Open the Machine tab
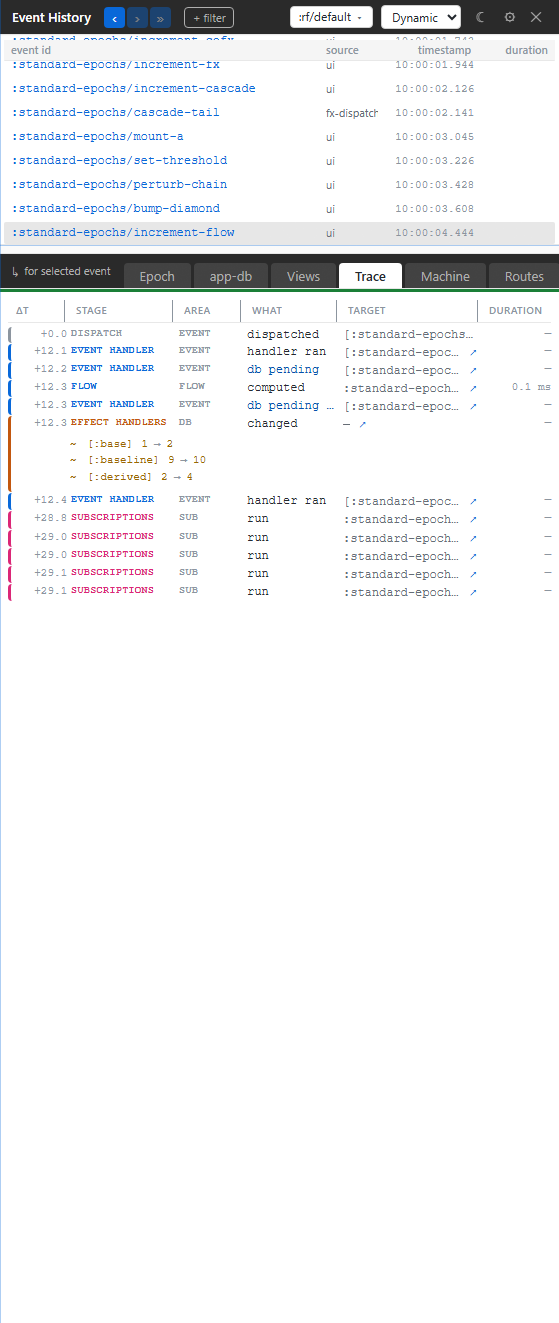The width and height of the screenshot is (559, 1323). (x=445, y=276)
